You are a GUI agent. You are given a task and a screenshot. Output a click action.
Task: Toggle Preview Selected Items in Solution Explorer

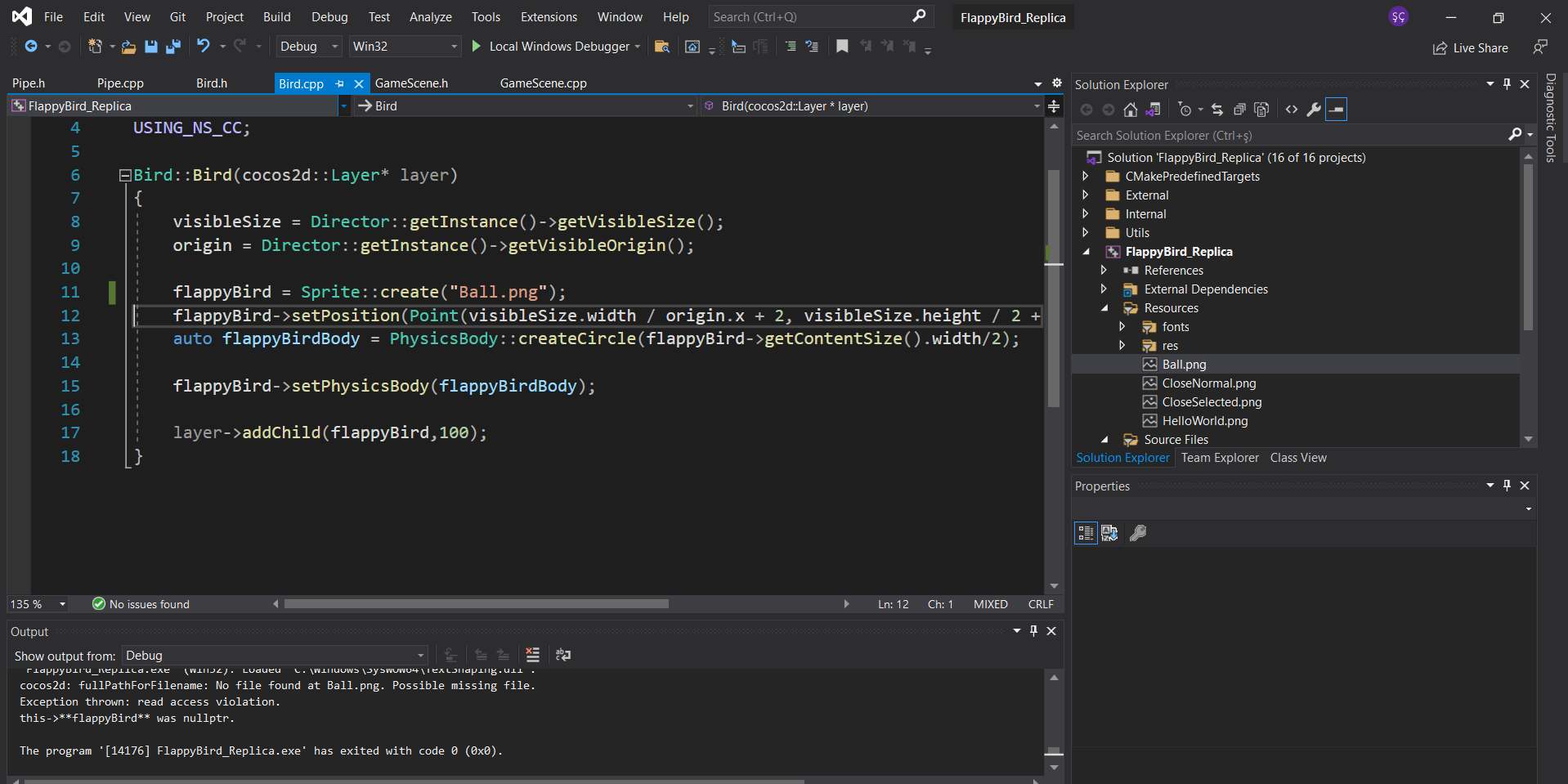pyautogui.click(x=1336, y=110)
